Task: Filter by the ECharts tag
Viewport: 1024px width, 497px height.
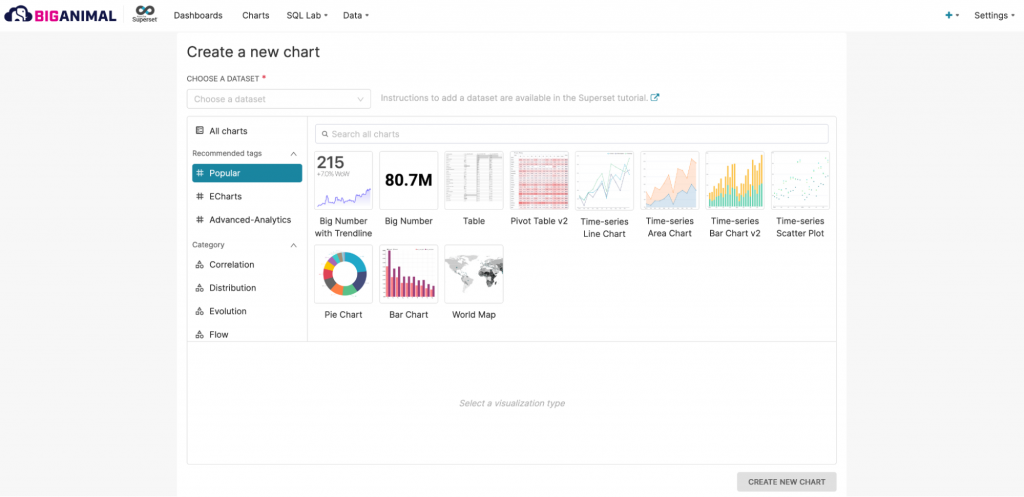Action: (225, 197)
